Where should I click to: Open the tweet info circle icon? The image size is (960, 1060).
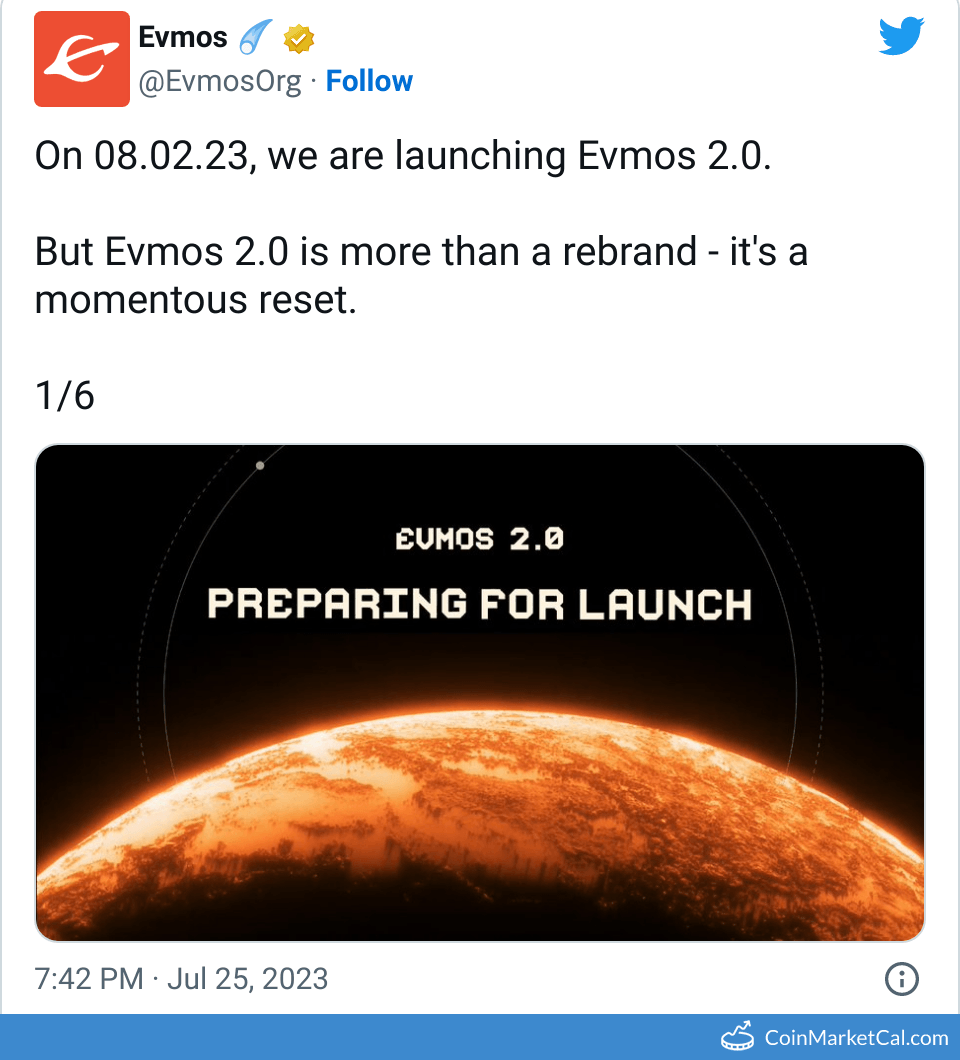902,979
